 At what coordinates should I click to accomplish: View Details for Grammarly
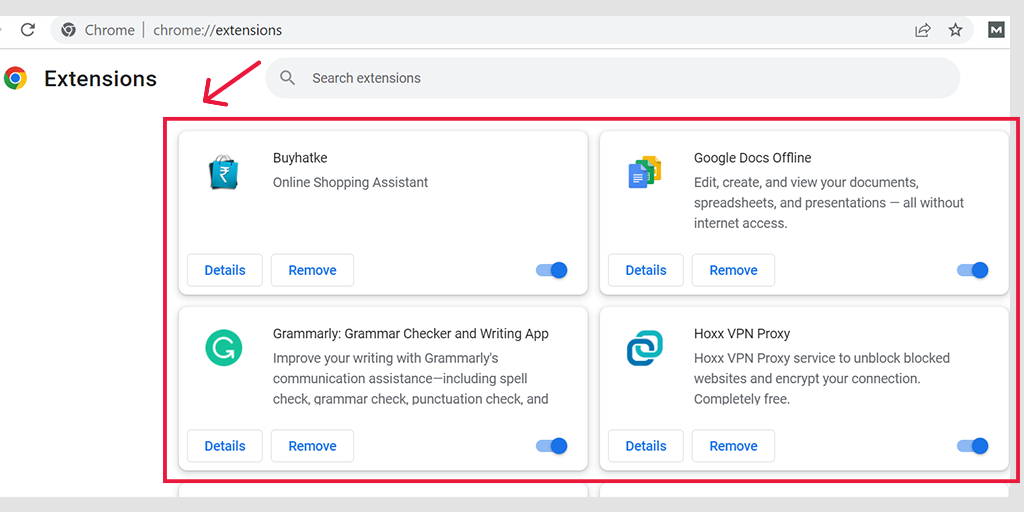pos(225,446)
